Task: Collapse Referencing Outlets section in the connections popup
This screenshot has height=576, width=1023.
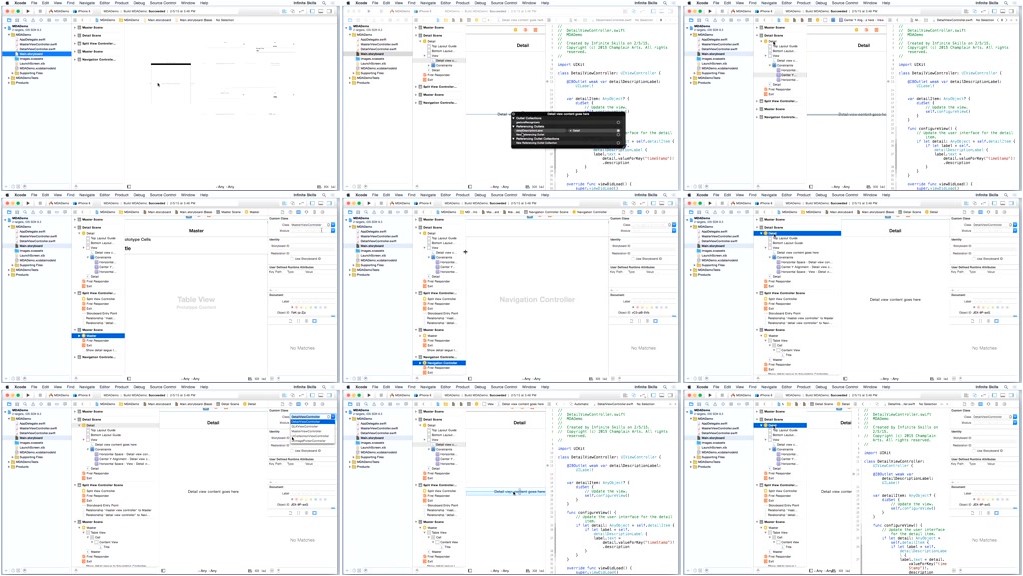Action: click(x=513, y=127)
